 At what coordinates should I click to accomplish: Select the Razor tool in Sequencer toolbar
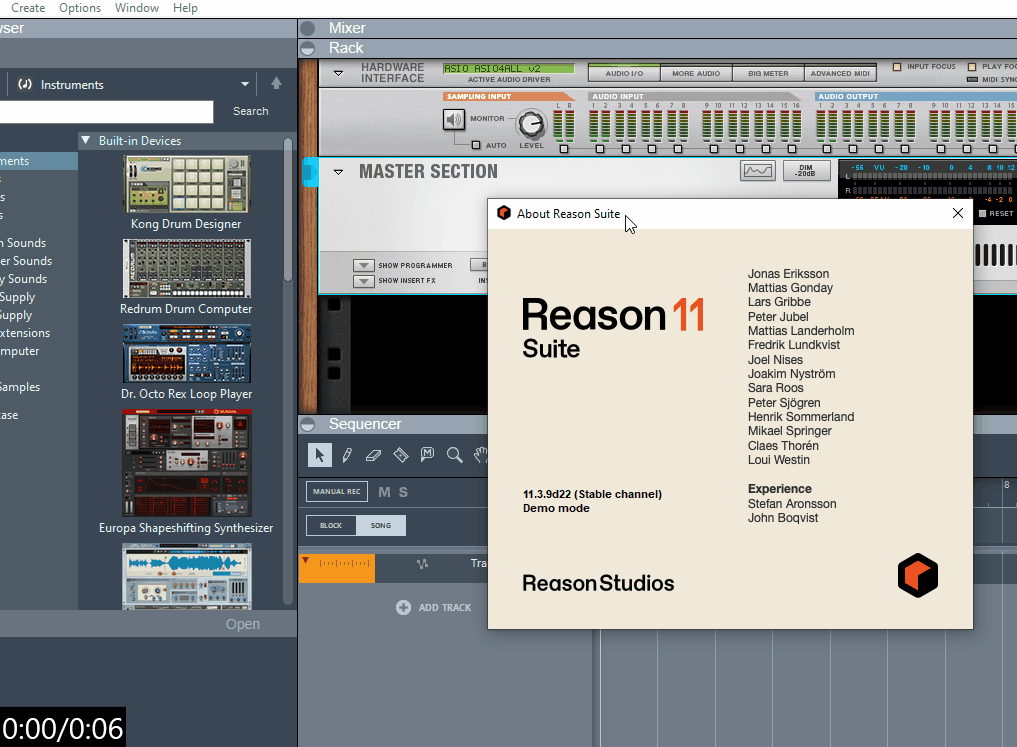click(401, 455)
